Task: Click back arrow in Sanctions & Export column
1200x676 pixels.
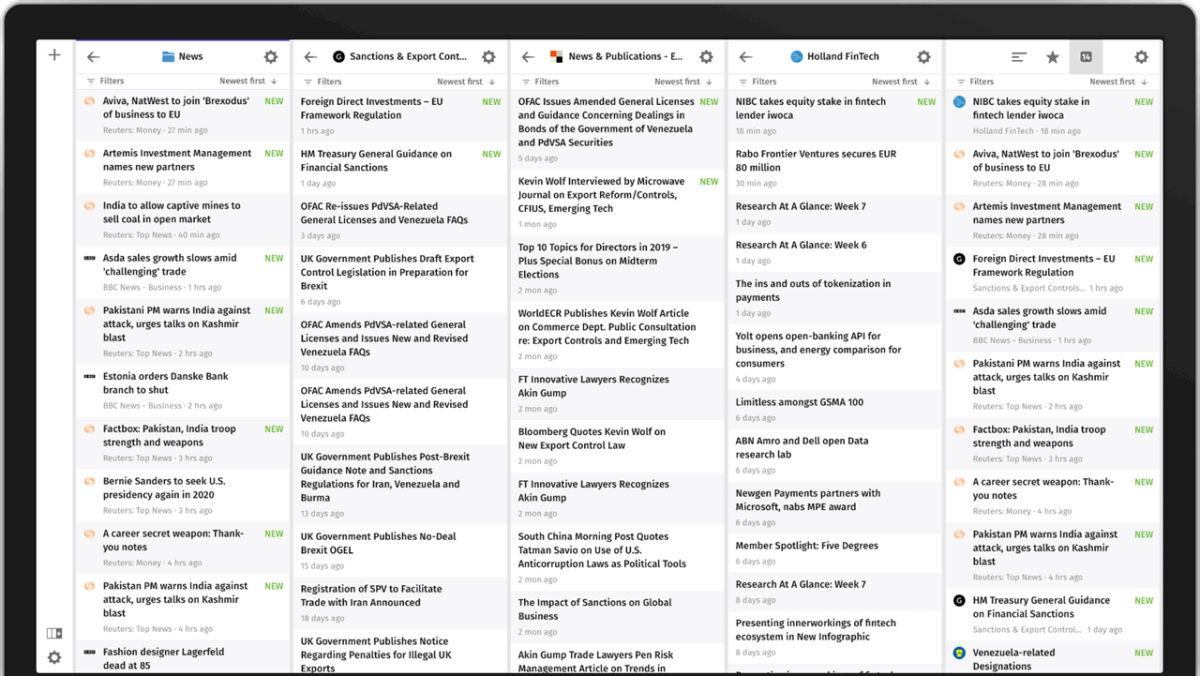Action: [311, 57]
